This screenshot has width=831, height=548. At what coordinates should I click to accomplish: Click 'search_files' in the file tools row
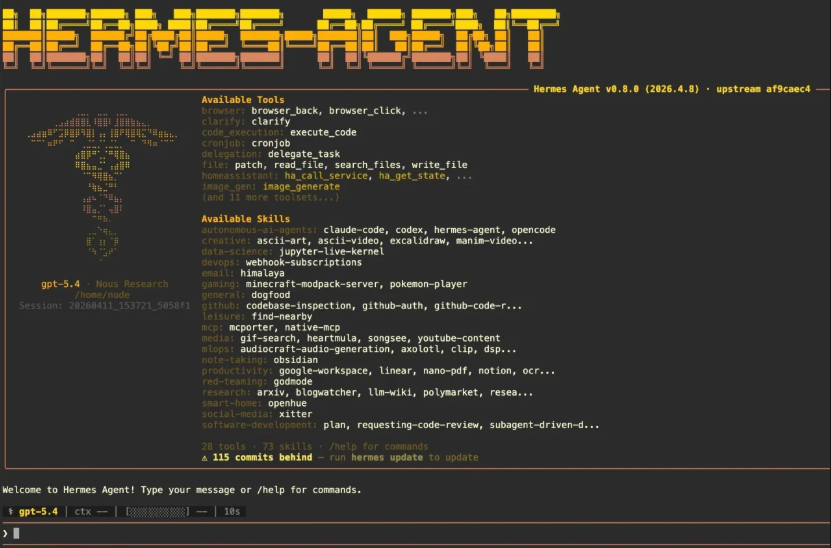click(x=367, y=165)
